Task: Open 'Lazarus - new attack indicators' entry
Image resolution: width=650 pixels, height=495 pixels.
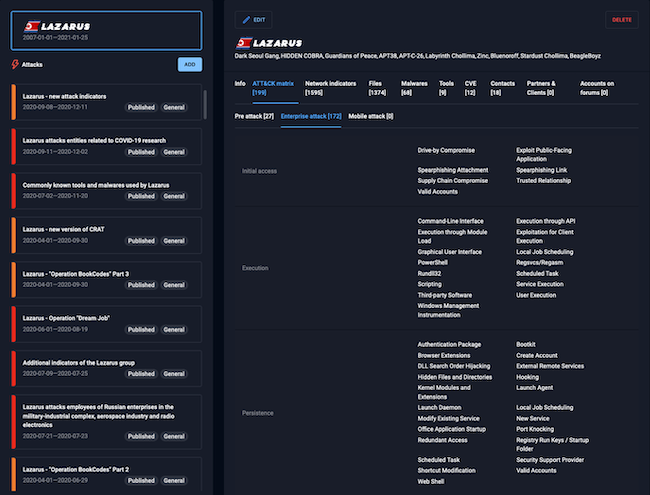Action: click(x=108, y=102)
